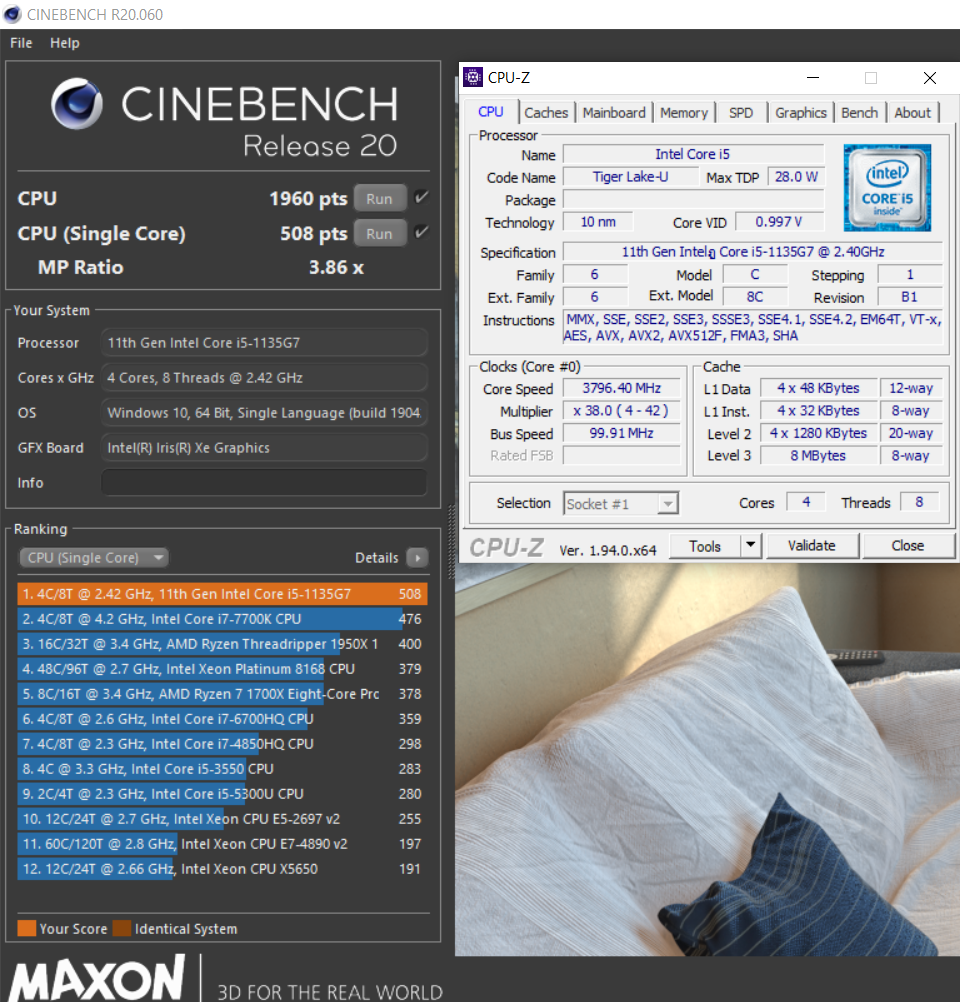Click the Core VID value 0.997 V
This screenshot has height=1002, width=960.
pos(779,222)
